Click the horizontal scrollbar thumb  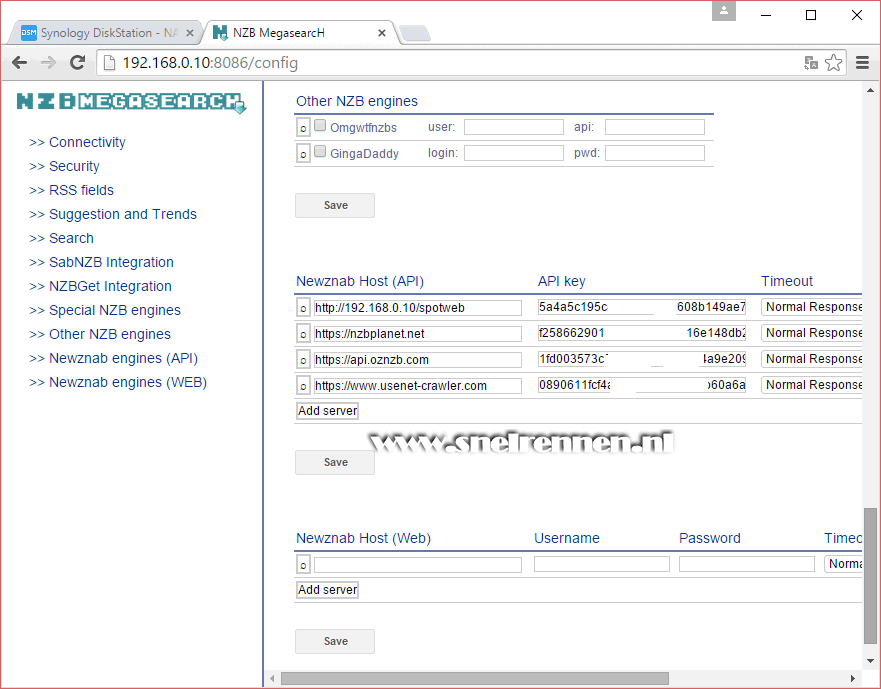(475, 678)
